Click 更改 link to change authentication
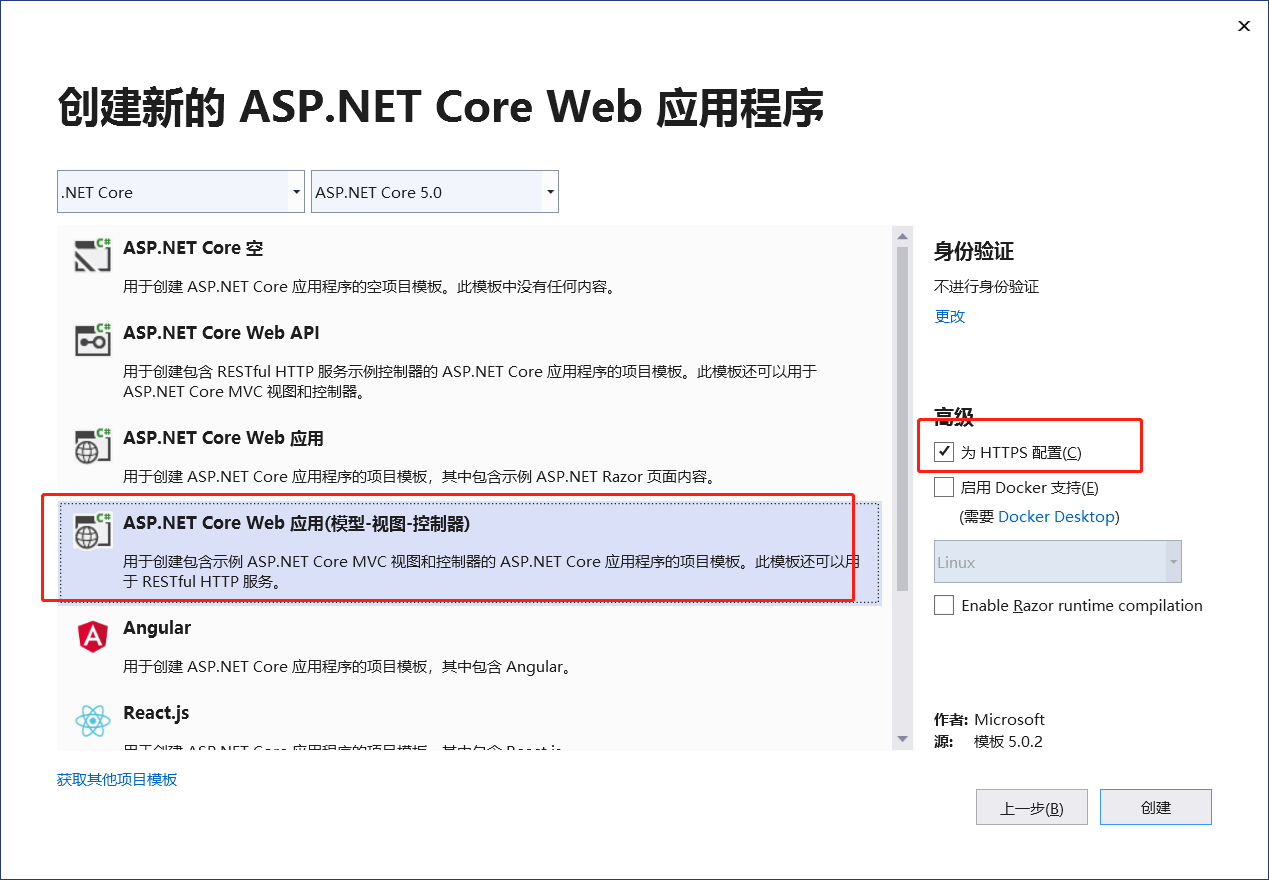Screen dimensions: 1269x880 [x=950, y=316]
